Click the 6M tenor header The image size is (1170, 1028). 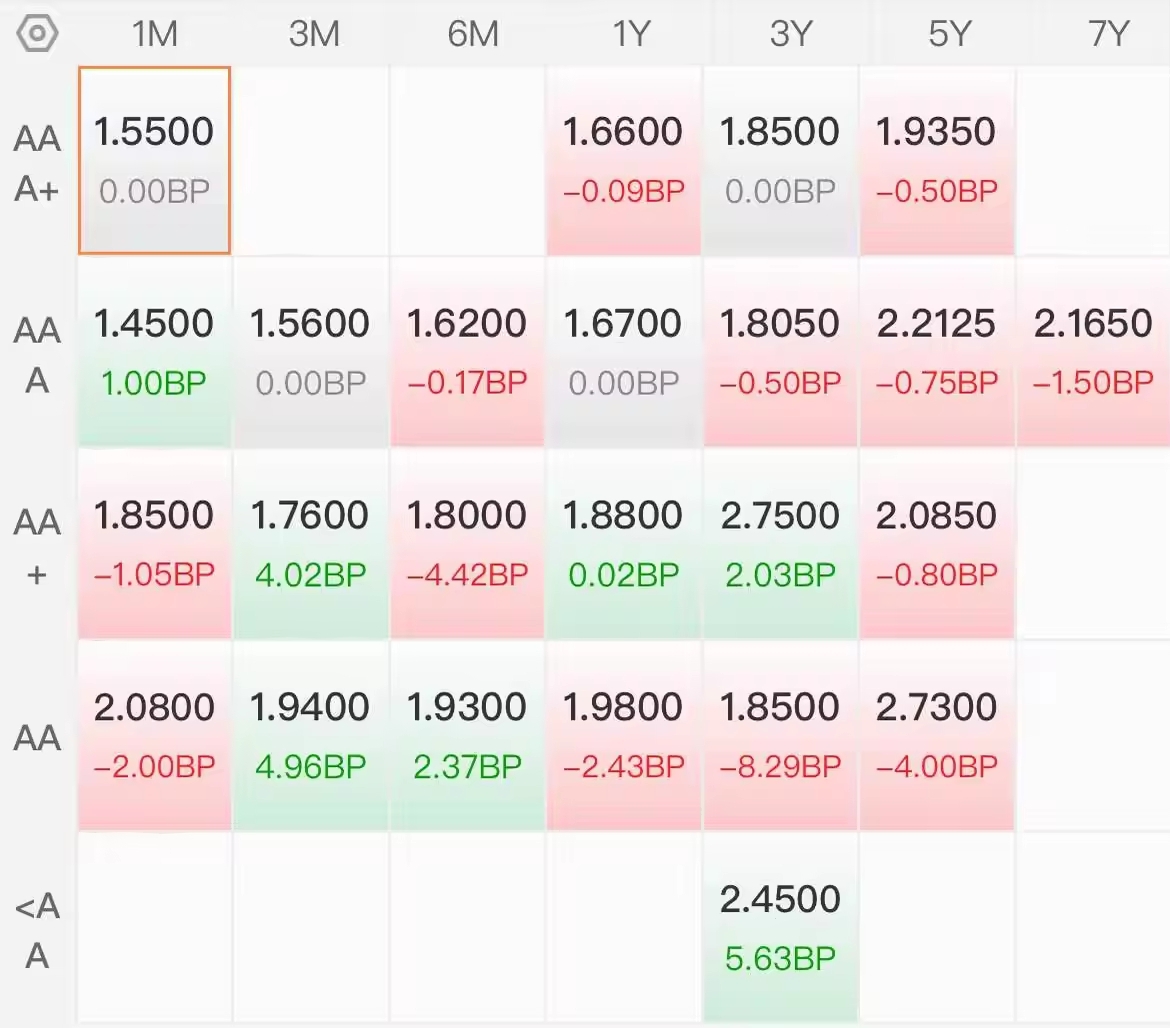pos(471,34)
